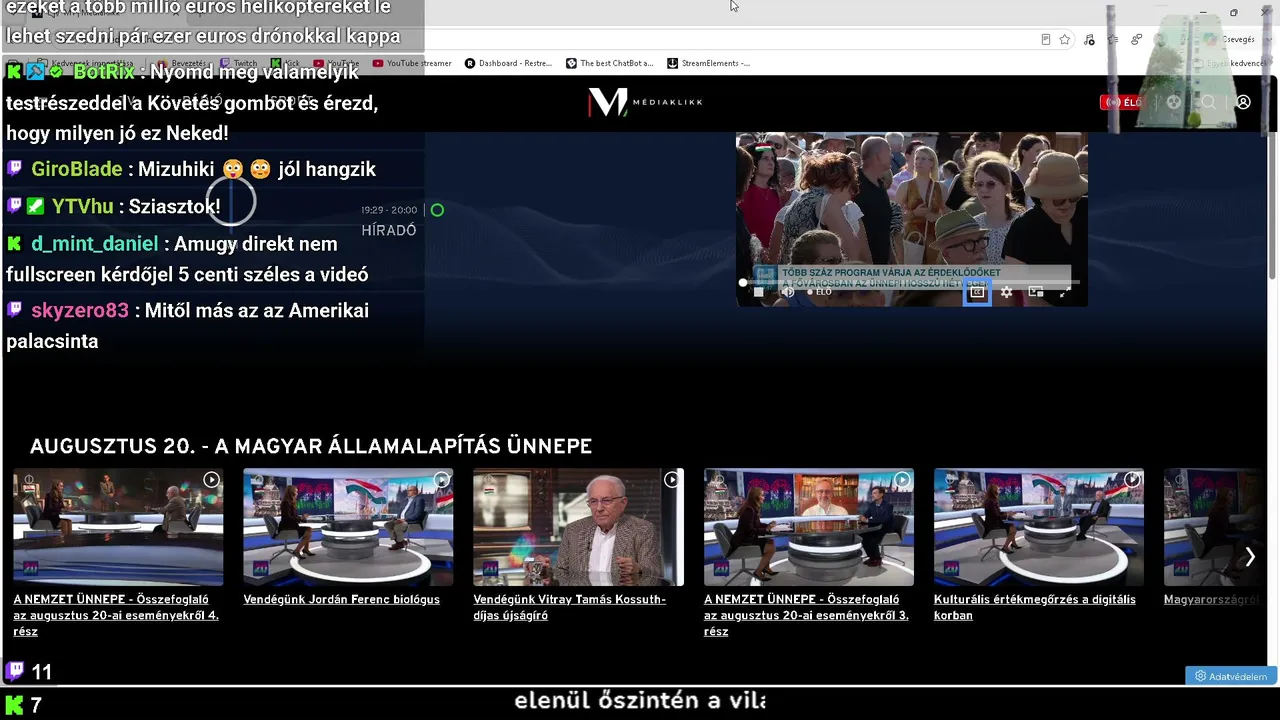Open the user profile account icon
The width and height of the screenshot is (1280, 720).
point(1243,102)
